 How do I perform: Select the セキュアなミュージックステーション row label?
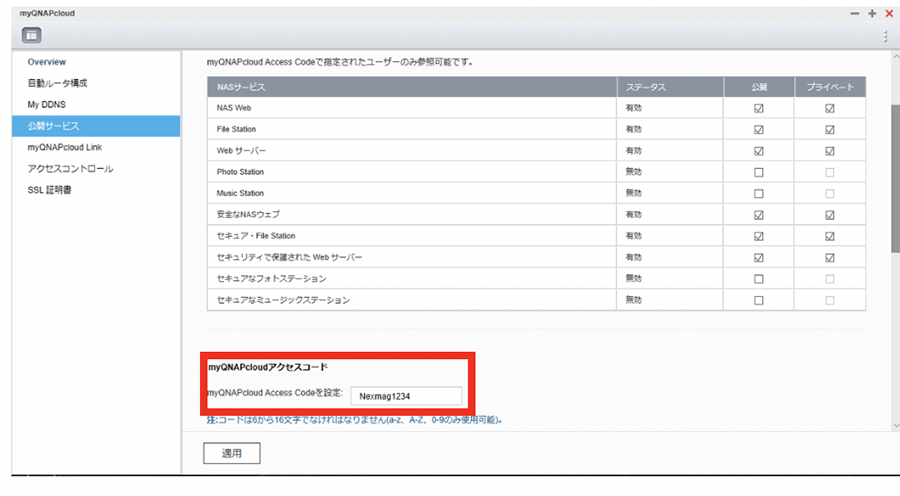[283, 300]
